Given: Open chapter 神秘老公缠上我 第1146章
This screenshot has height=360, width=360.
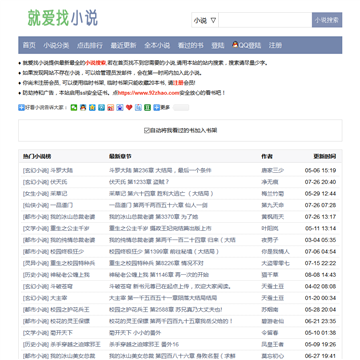Looking at the screenshot, I should coord(159,275).
